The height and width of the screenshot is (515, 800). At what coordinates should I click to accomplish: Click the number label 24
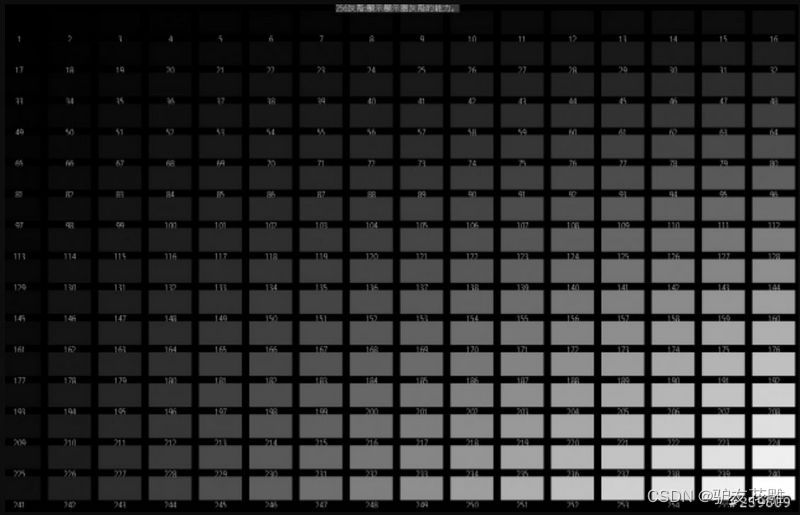click(x=371, y=70)
